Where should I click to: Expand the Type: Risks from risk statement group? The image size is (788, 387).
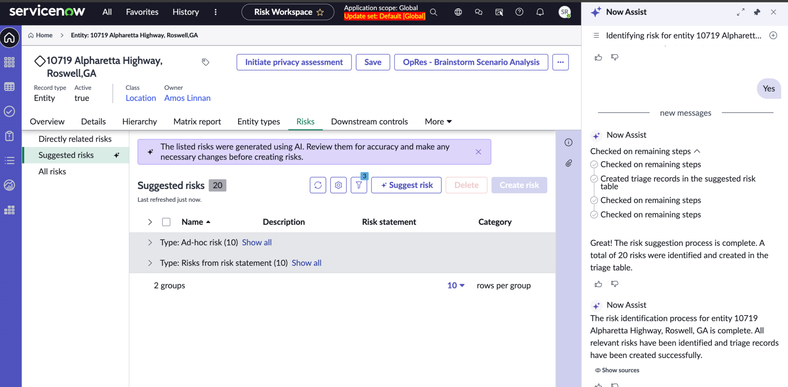pyautogui.click(x=149, y=263)
